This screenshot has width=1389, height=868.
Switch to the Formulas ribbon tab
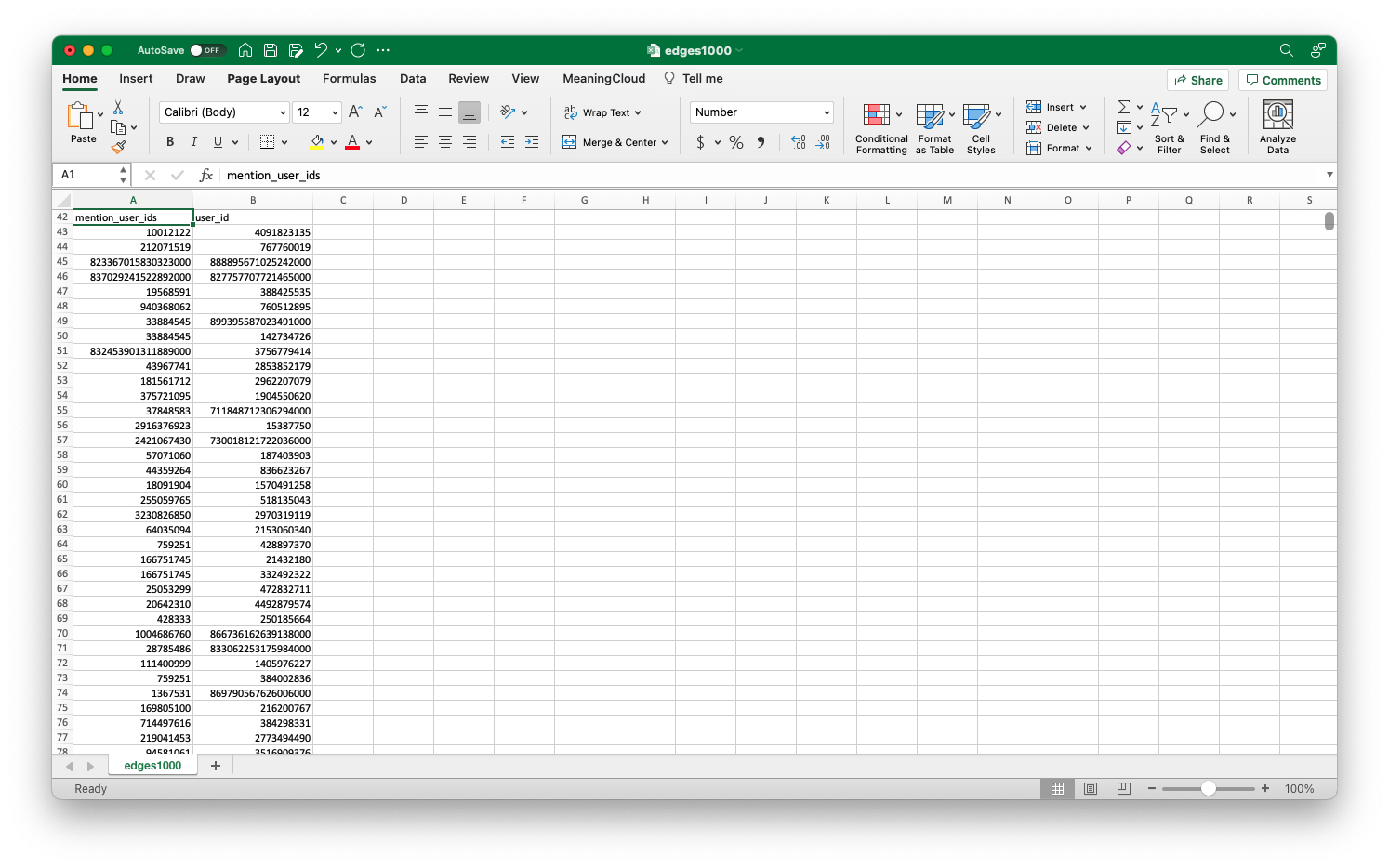[349, 79]
